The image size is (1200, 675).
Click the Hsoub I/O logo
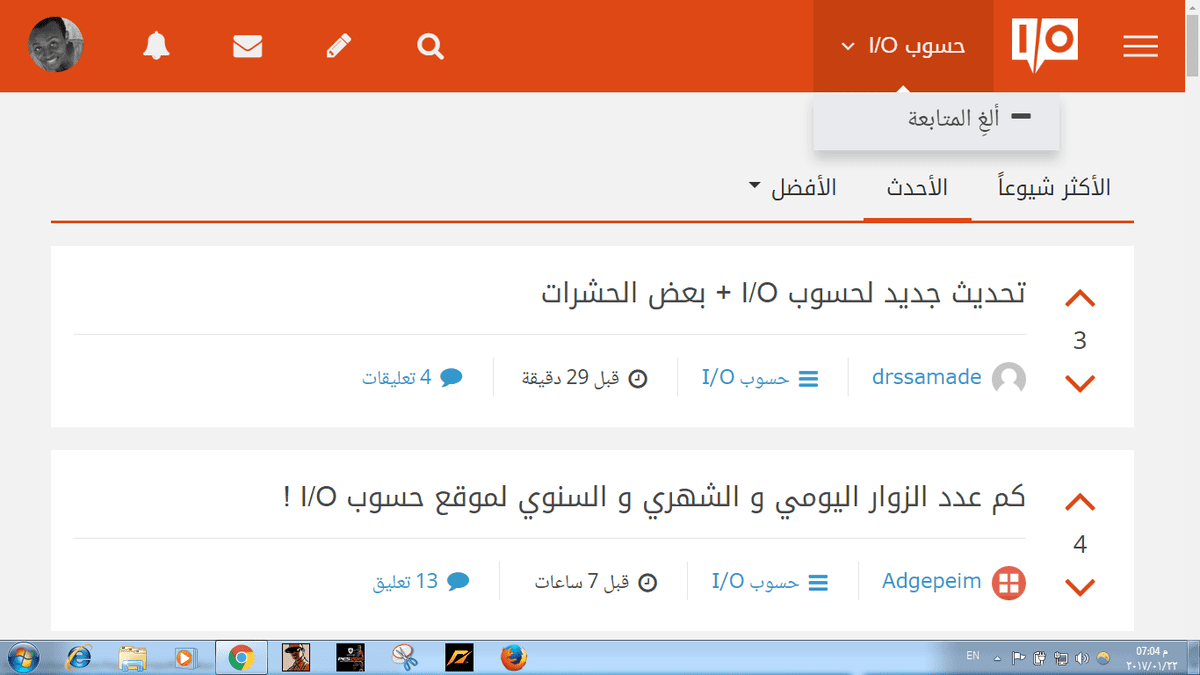coord(1045,46)
